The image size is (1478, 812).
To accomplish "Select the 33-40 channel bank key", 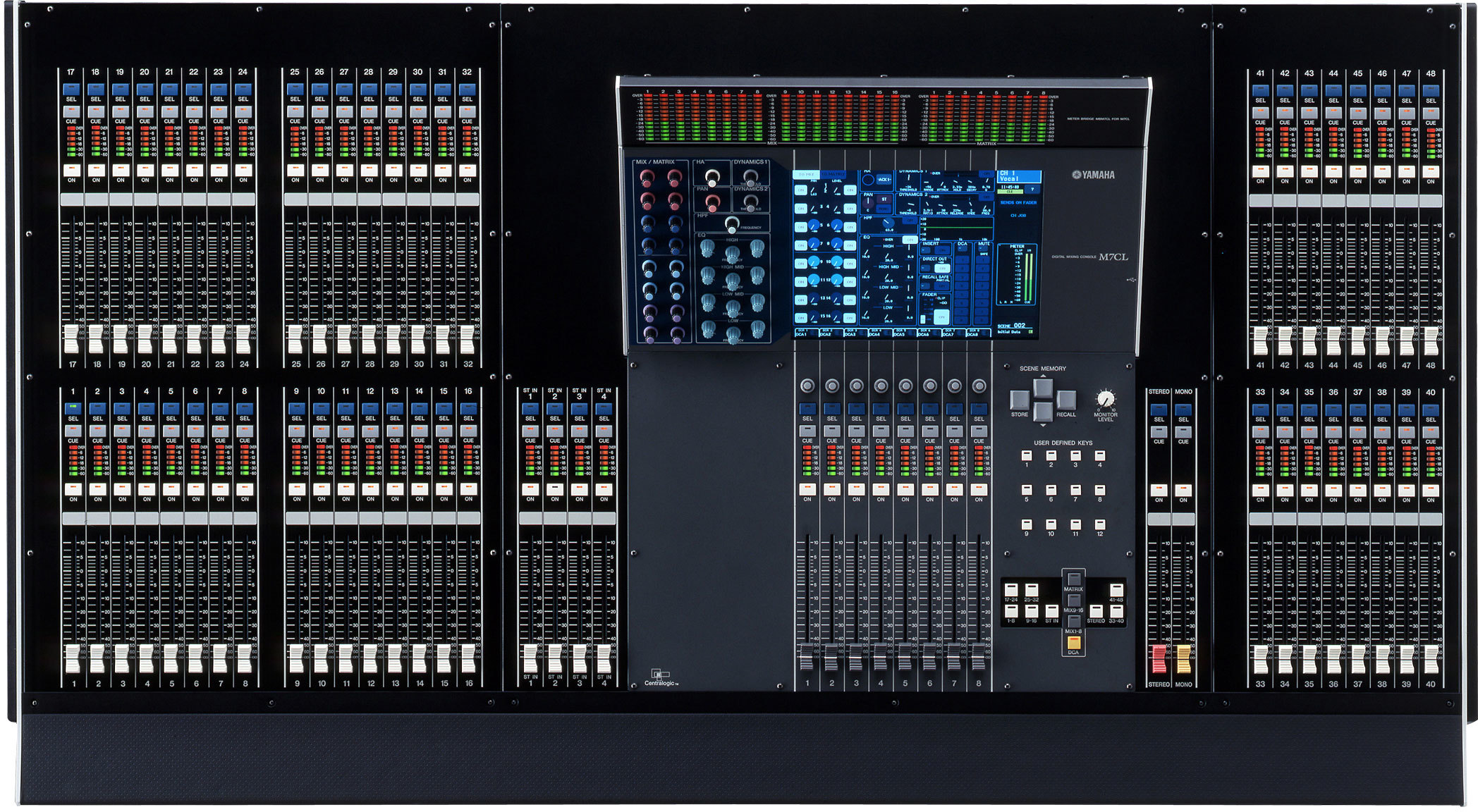I will 1117,611.
